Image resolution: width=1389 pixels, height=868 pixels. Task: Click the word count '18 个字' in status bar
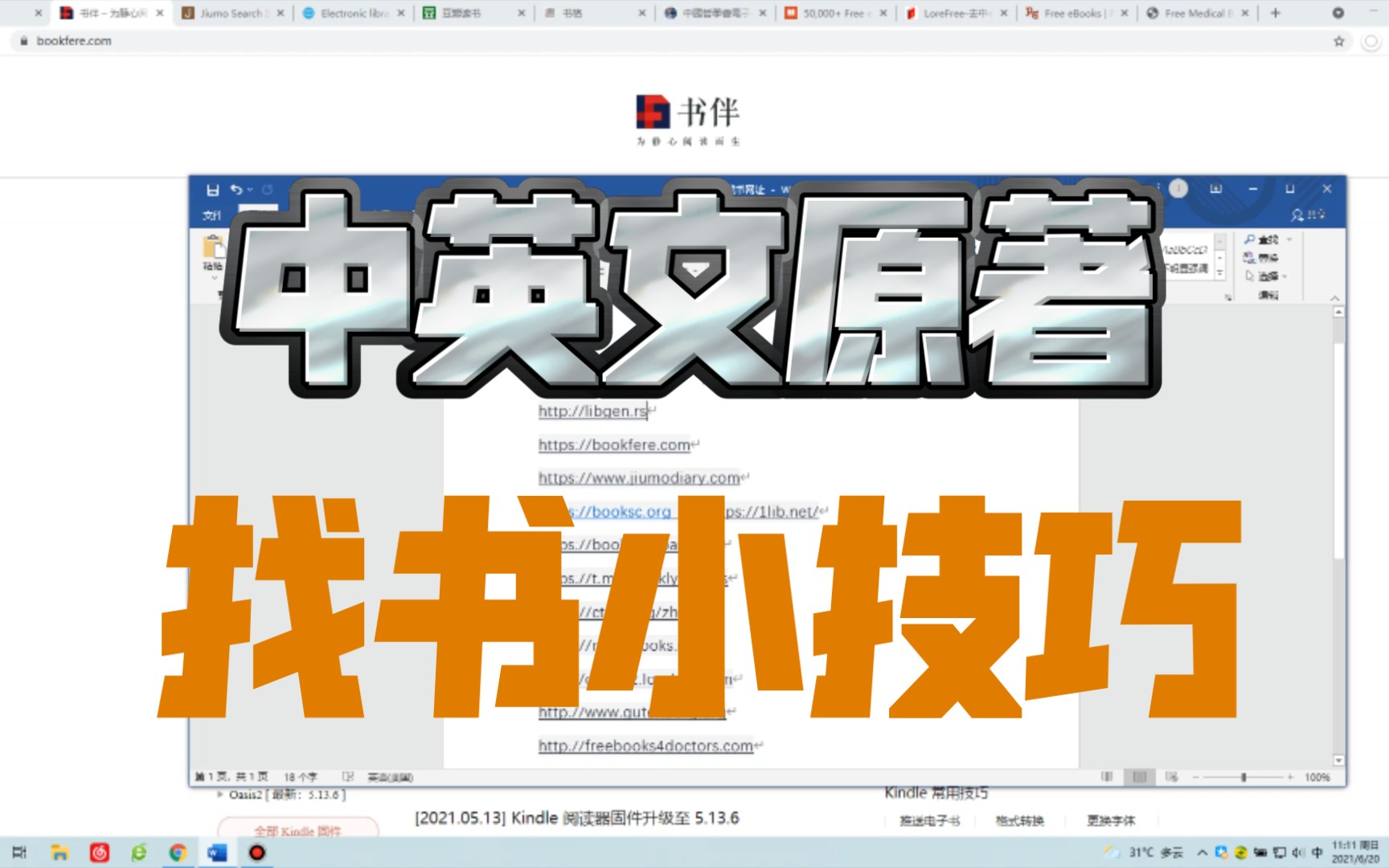pos(301,777)
